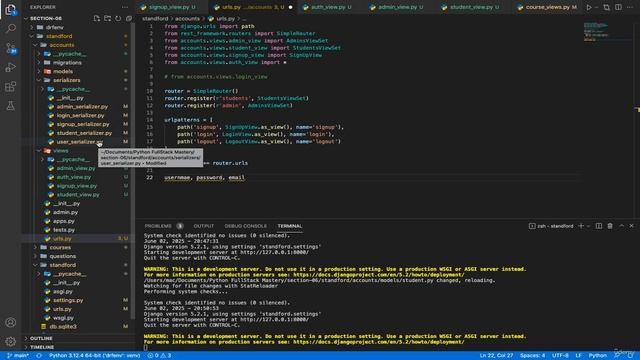Open db.sqlite3 in Explorer
Viewport: 640px width, 360px height.
click(x=63, y=327)
